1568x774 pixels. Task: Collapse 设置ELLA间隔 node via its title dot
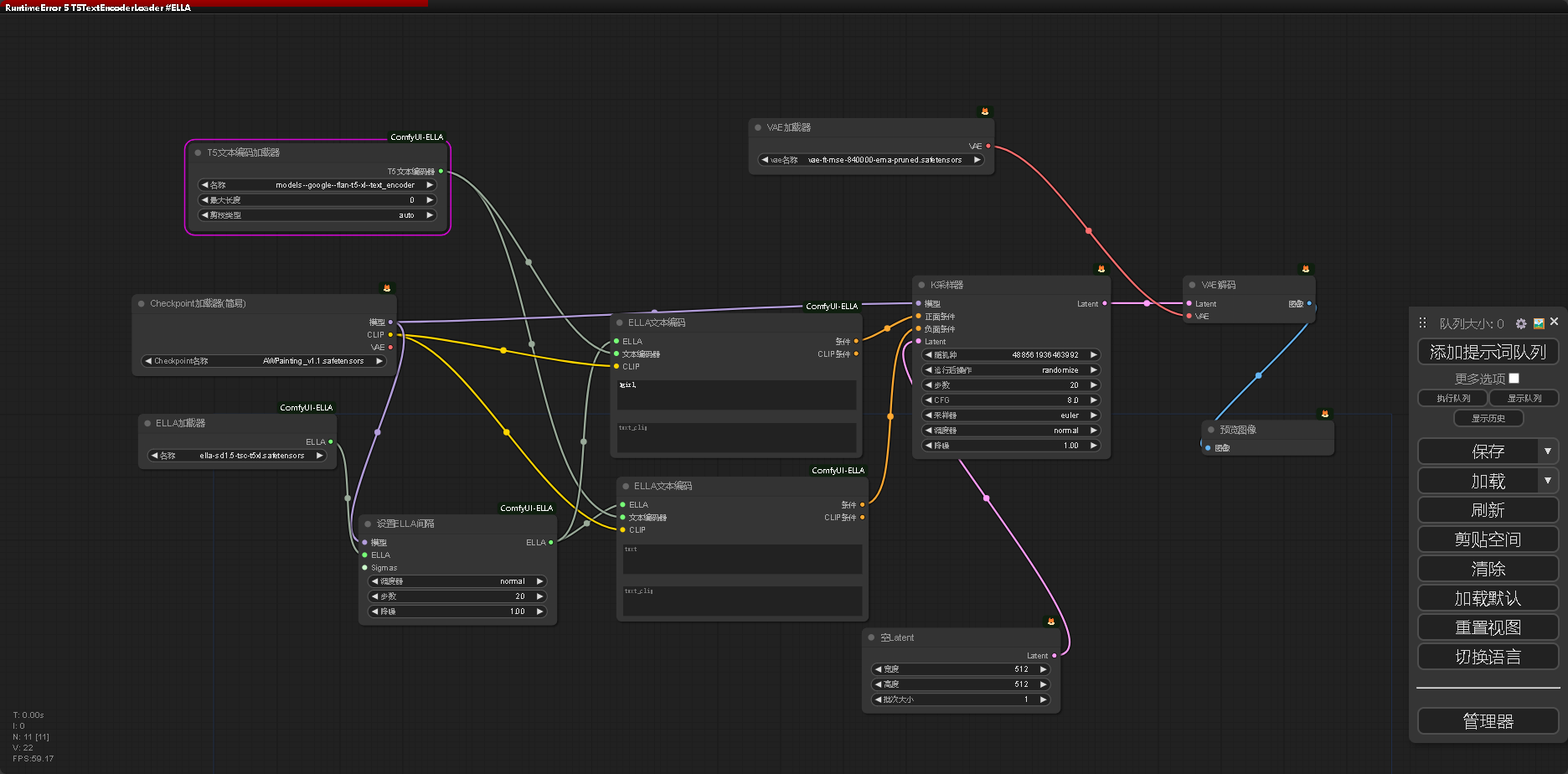coord(368,524)
